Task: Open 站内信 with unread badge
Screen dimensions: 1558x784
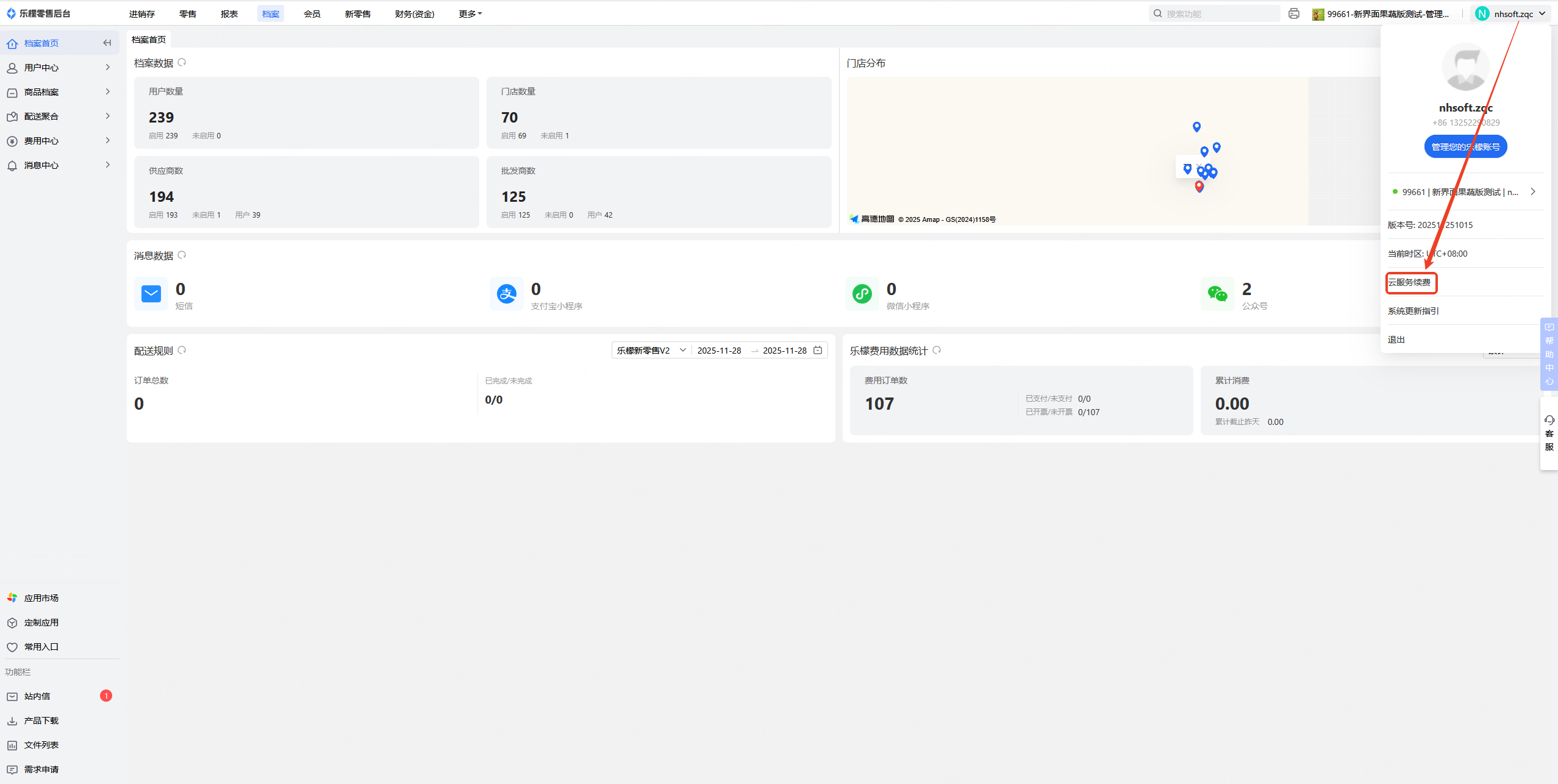Action: [38, 696]
